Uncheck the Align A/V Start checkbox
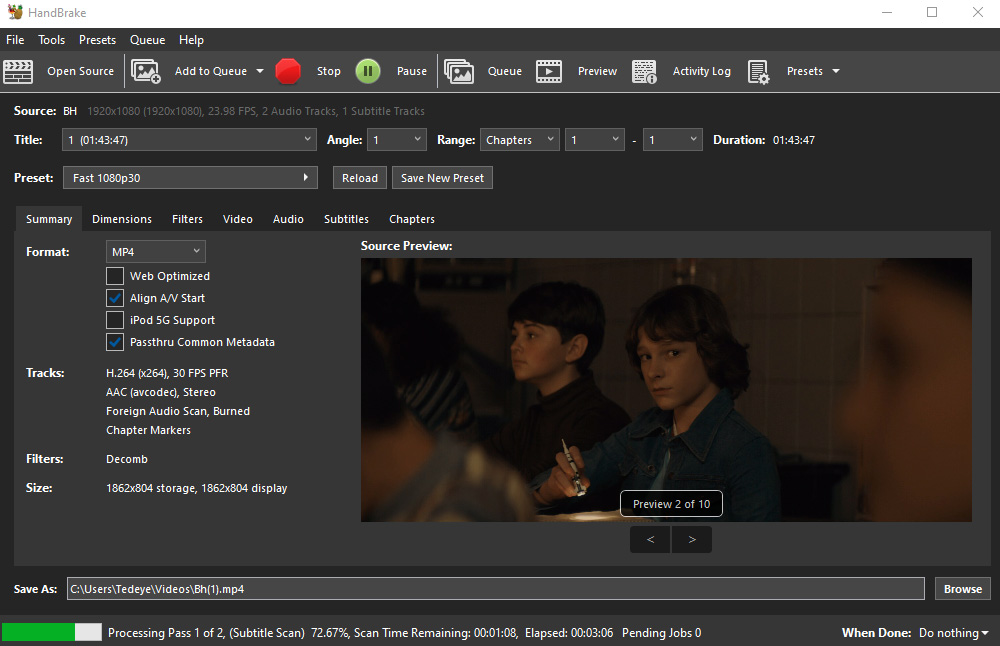 (115, 298)
